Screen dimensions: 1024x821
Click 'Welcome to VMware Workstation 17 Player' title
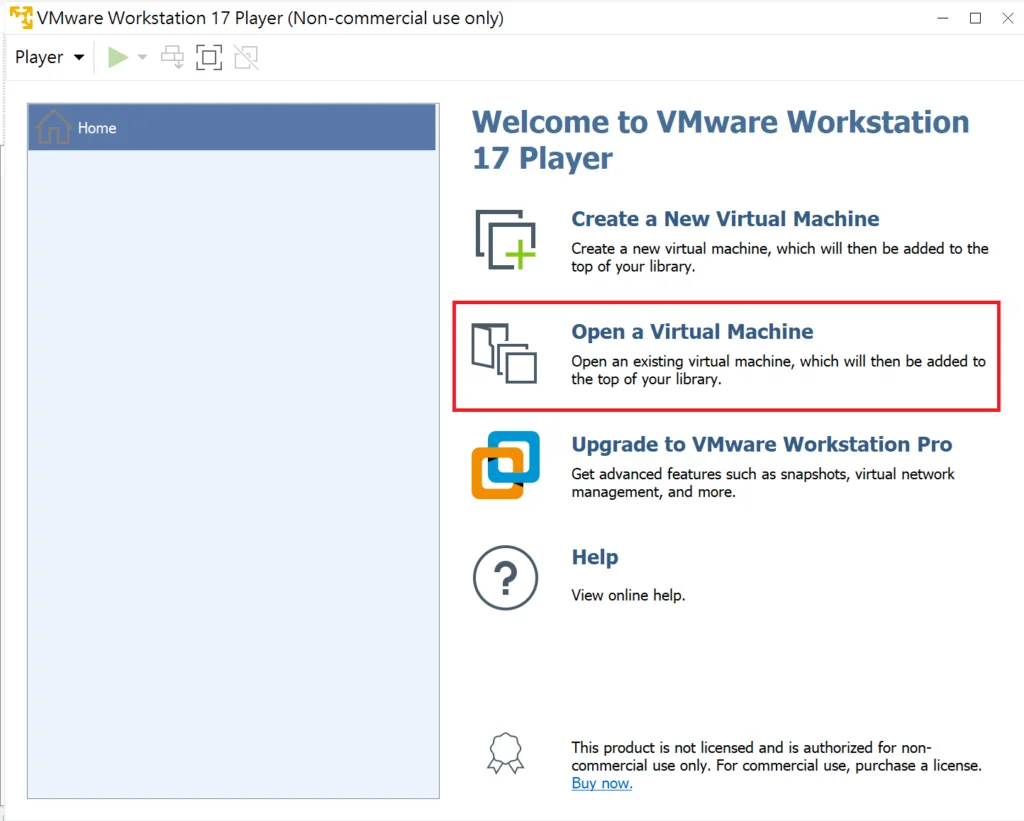tap(721, 140)
